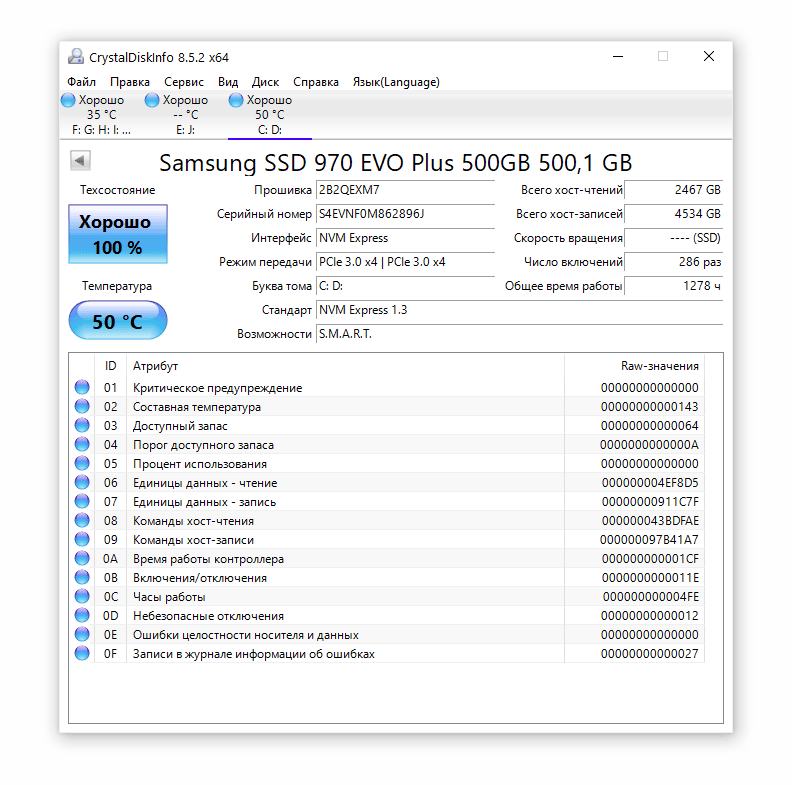This screenshot has height=785, width=792.
Task: Click total host writes value 4534 GB
Action: pyautogui.click(x=673, y=214)
